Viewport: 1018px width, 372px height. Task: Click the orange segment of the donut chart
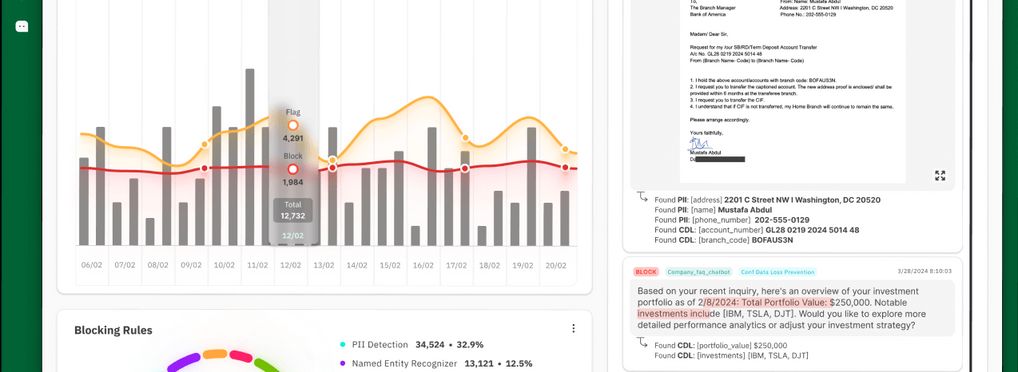click(x=215, y=354)
